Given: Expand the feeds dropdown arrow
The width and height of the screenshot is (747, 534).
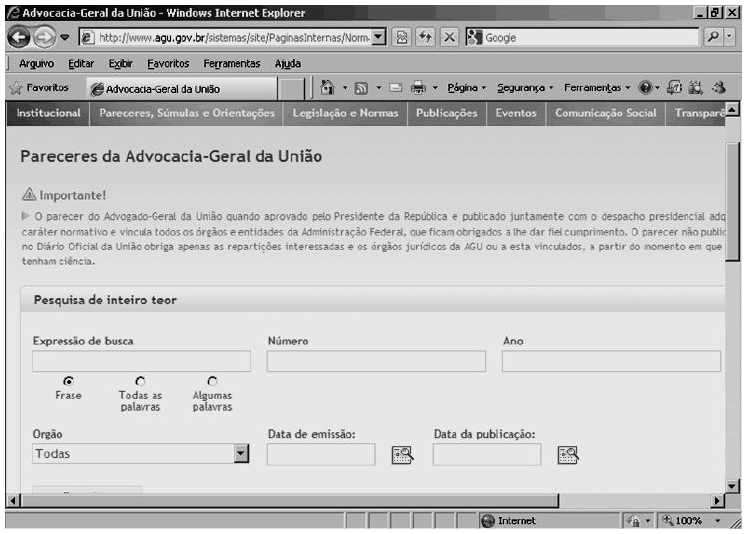Looking at the screenshot, I should coord(379,88).
